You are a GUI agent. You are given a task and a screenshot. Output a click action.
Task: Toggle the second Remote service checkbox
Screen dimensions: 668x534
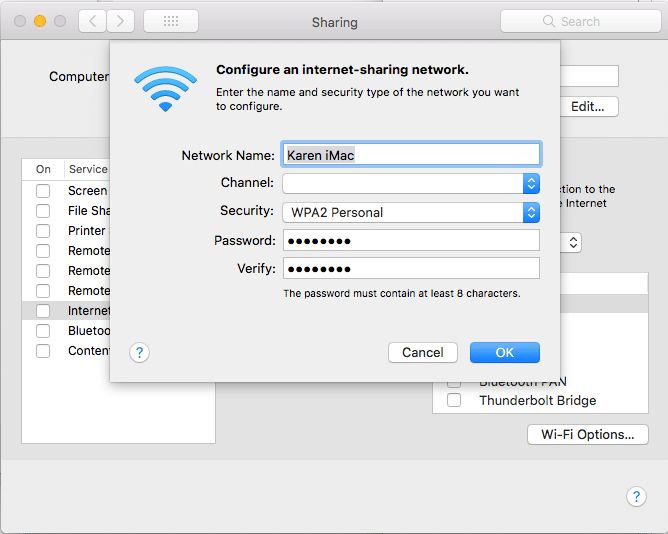43,271
